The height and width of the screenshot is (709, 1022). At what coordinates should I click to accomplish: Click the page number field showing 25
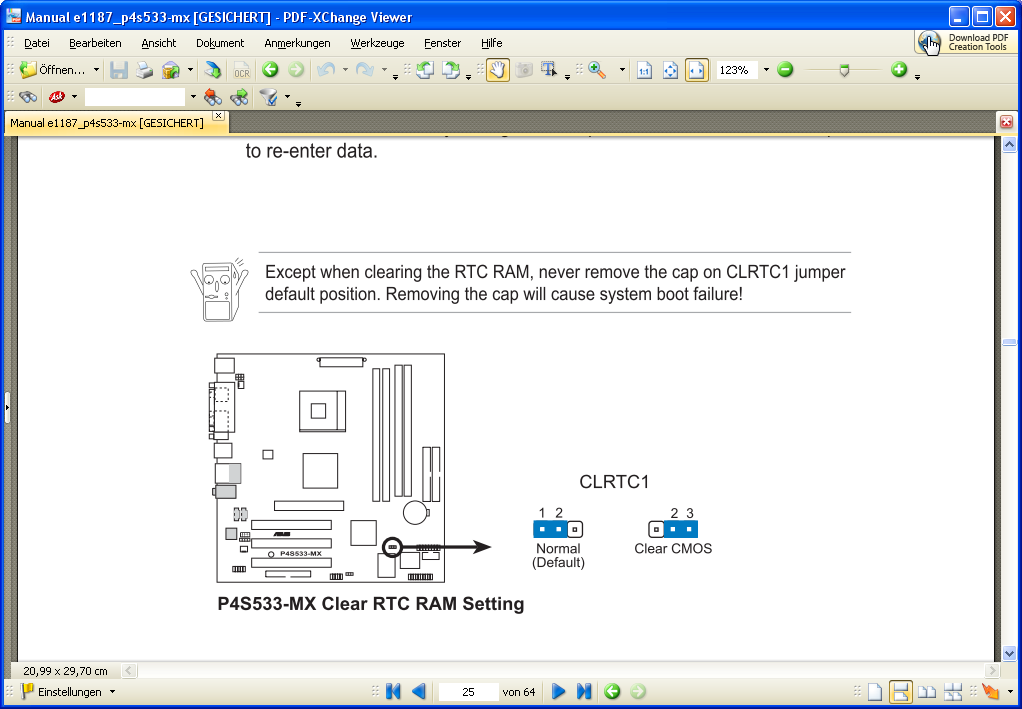[x=468, y=691]
